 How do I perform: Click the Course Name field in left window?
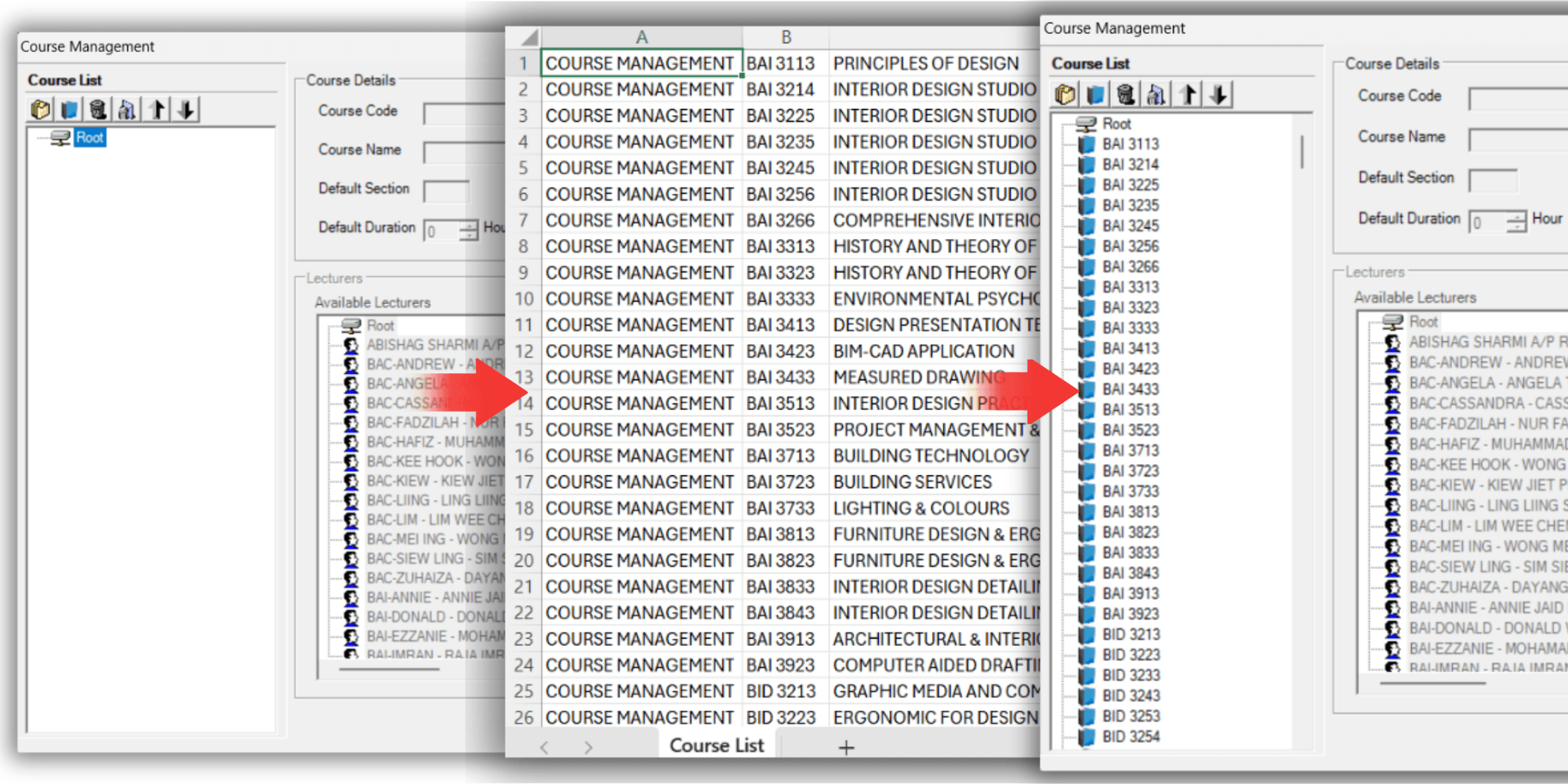click(464, 152)
